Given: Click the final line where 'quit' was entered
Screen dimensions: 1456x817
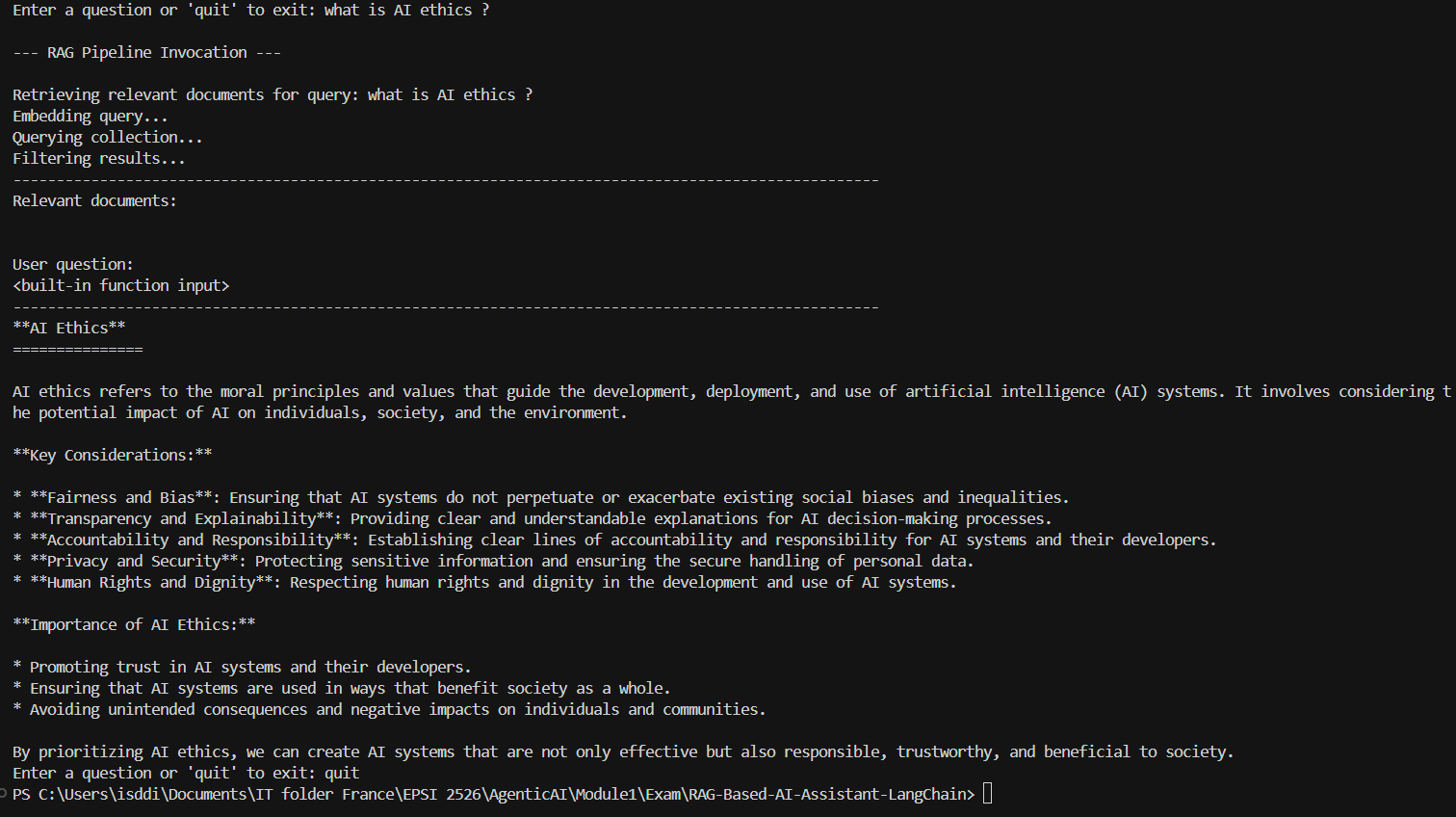Looking at the screenshot, I should click(186, 773).
